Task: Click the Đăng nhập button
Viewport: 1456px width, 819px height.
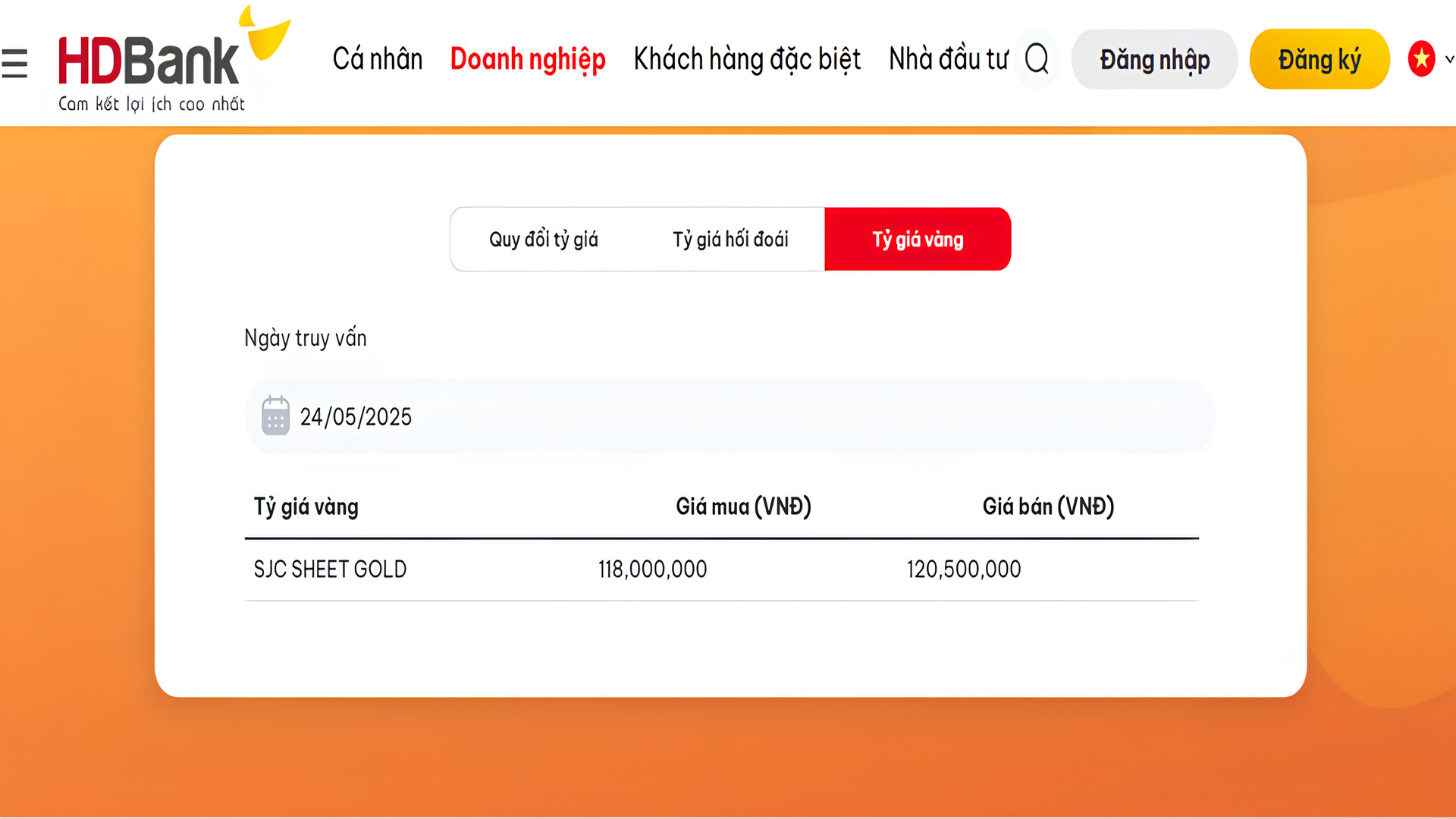Action: point(1154,59)
